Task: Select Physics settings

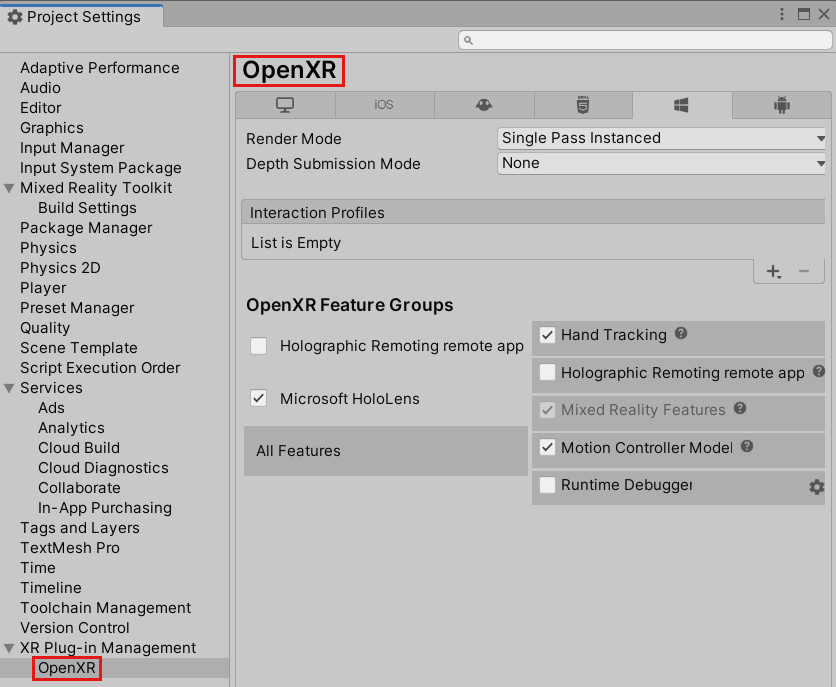Action: [49, 248]
